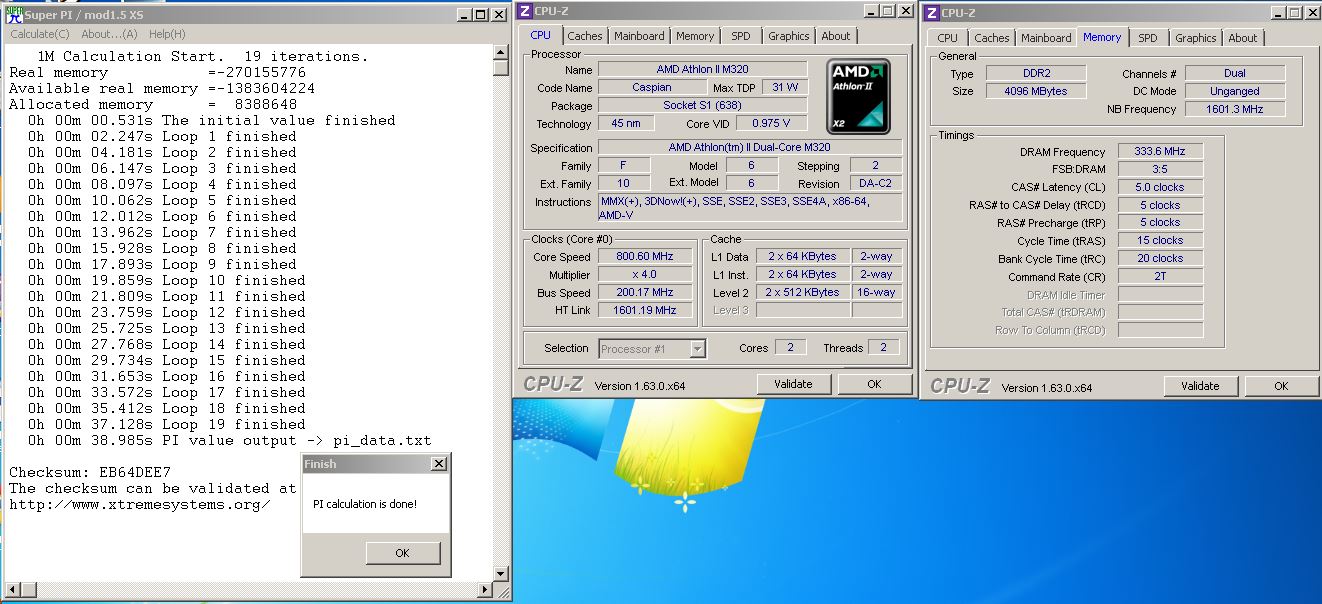Select About tab in right CPU-Z window

coord(1243,38)
